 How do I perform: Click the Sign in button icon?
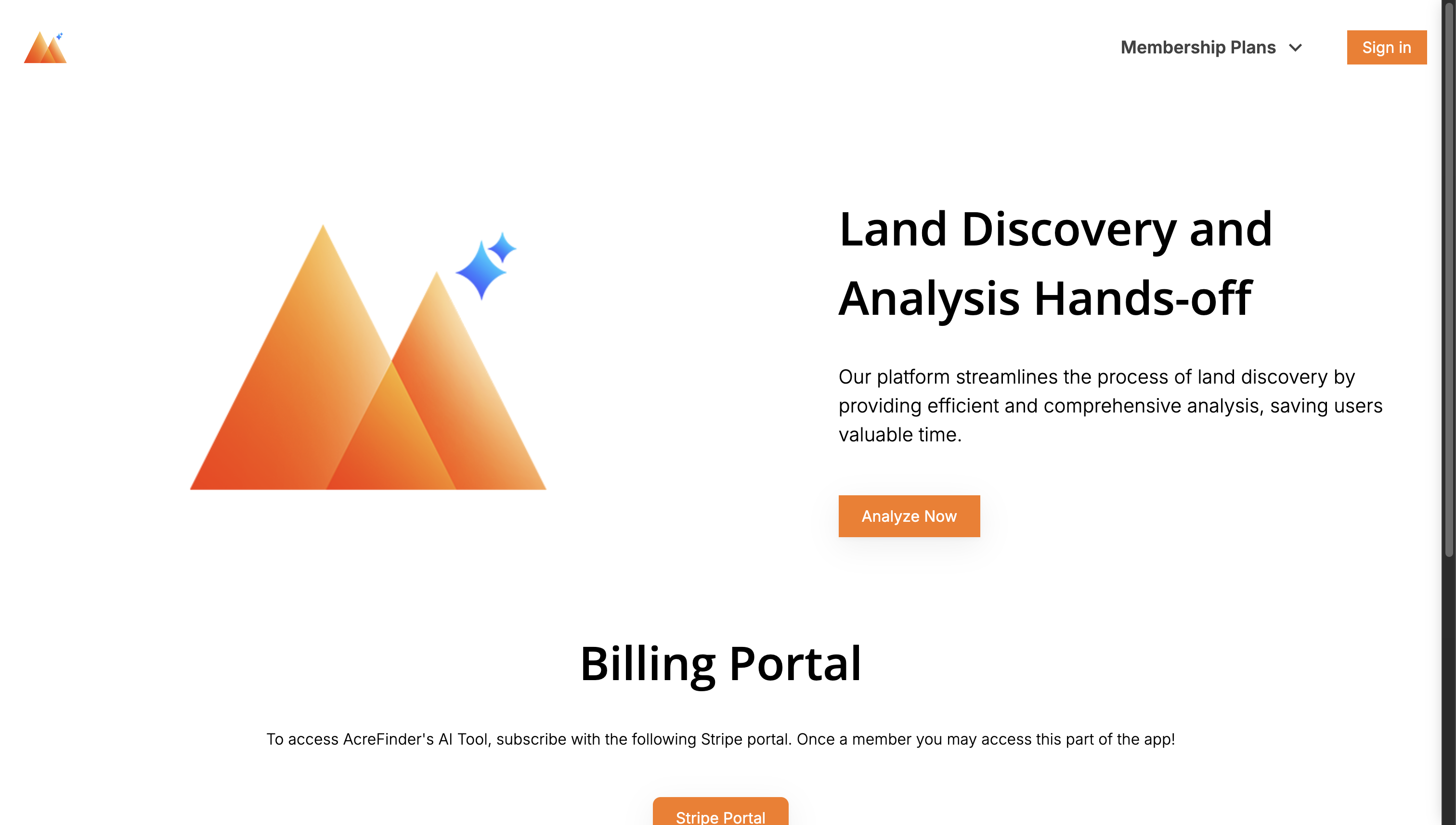point(1387,47)
